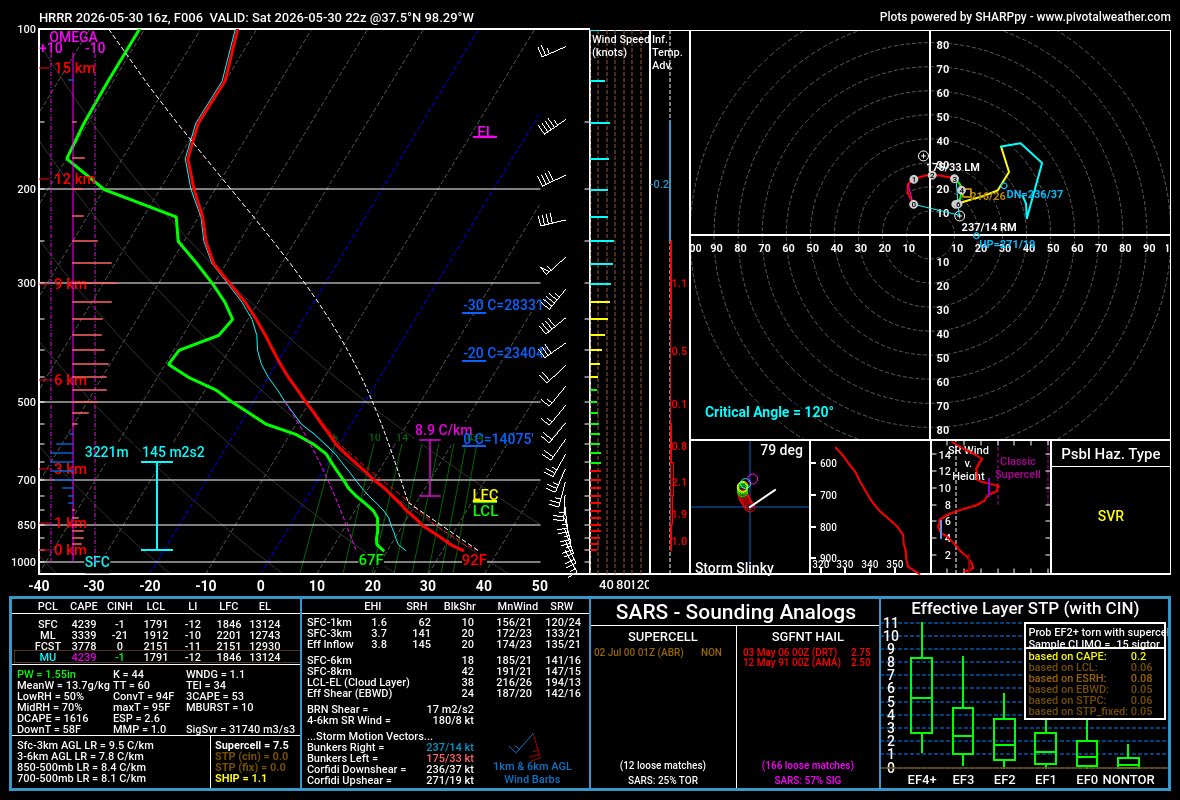The width and height of the screenshot is (1180, 800).
Task: Click the Eff Inflow kinematics row label
Action: coord(330,644)
